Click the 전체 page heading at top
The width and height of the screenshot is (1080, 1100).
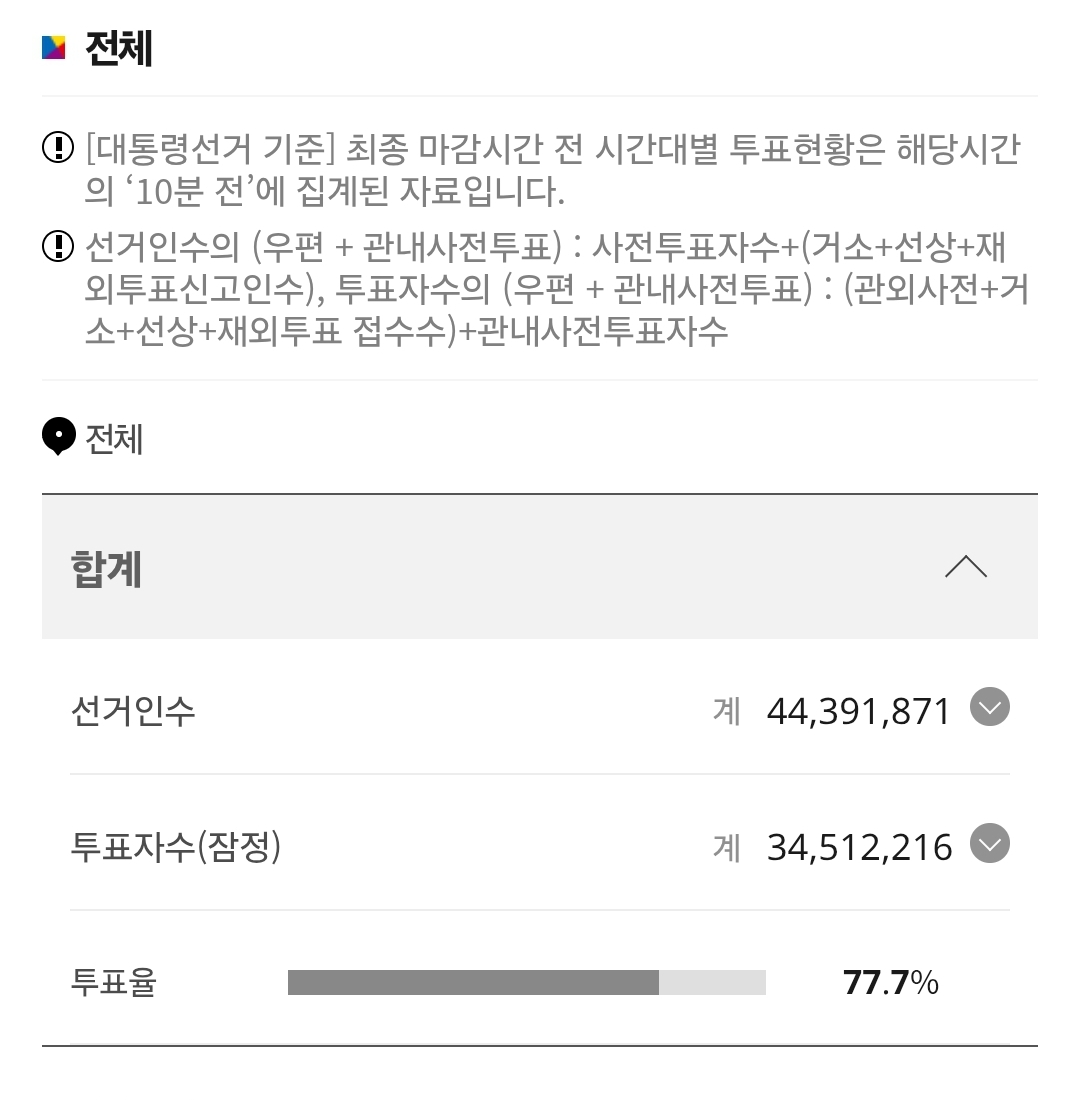click(119, 48)
